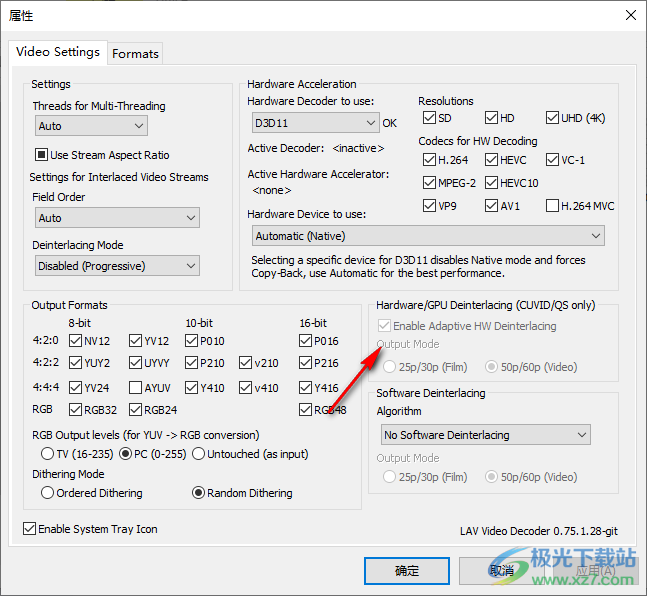Toggle RGB24 output format checkbox
The height and width of the screenshot is (596, 647).
(x=135, y=410)
